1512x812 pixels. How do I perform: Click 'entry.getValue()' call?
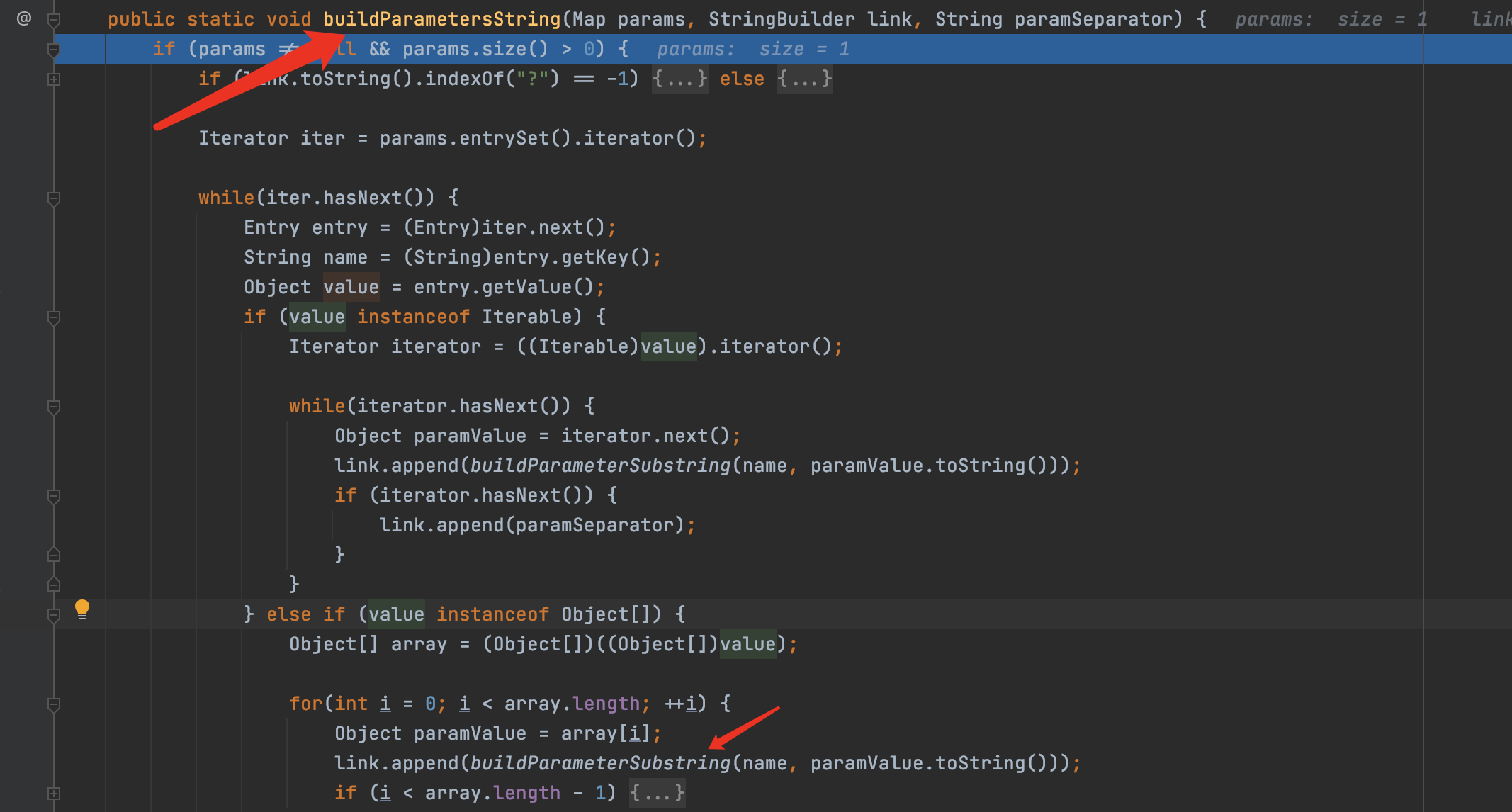click(504, 287)
